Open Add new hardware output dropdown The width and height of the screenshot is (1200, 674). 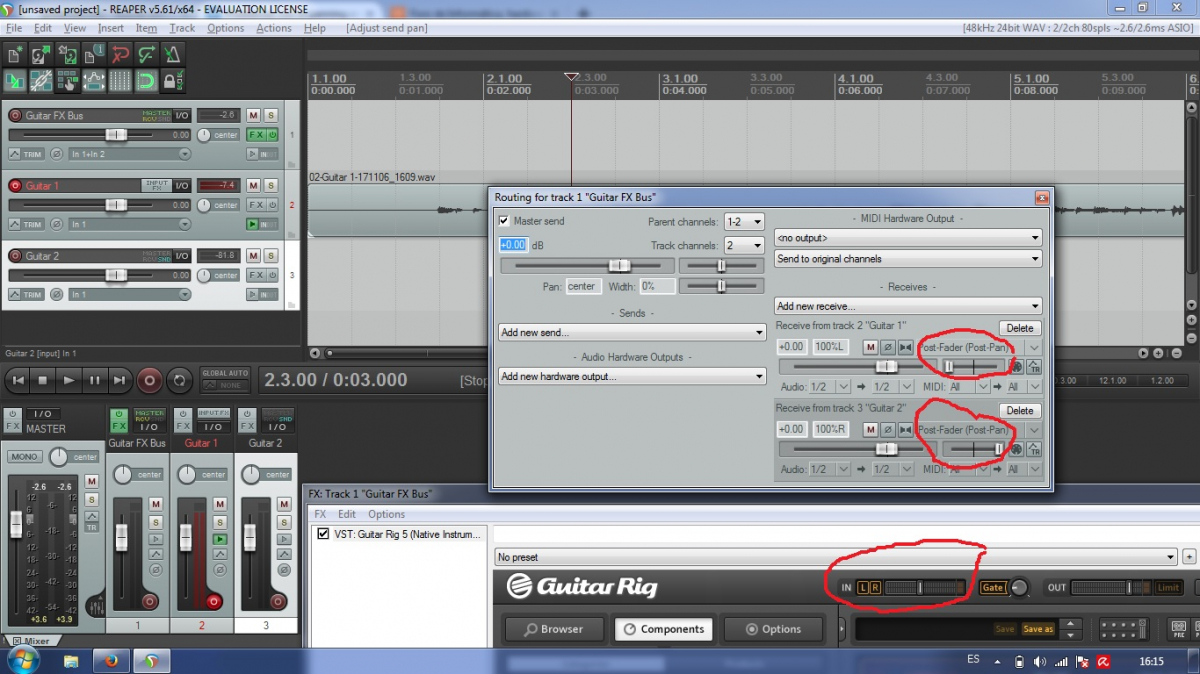(632, 376)
